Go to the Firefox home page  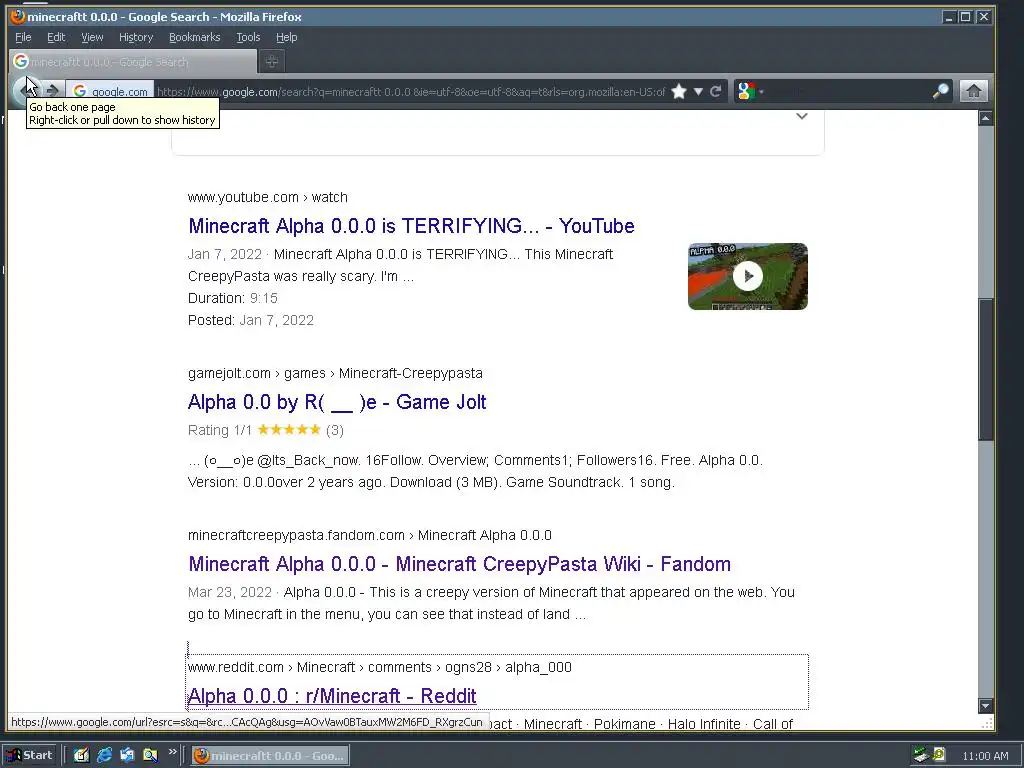point(973,91)
